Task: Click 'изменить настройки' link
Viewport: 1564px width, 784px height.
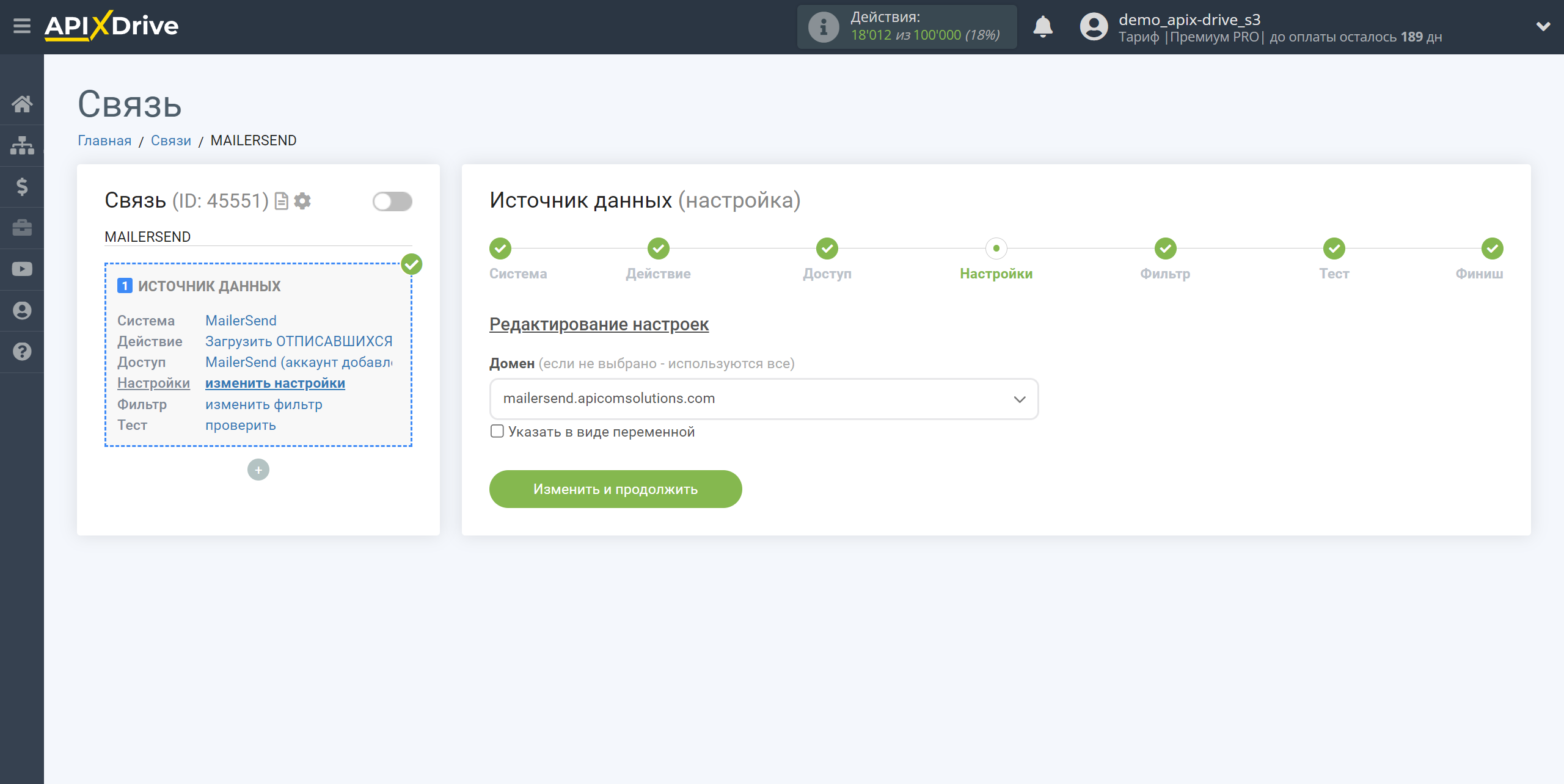Action: tap(275, 383)
